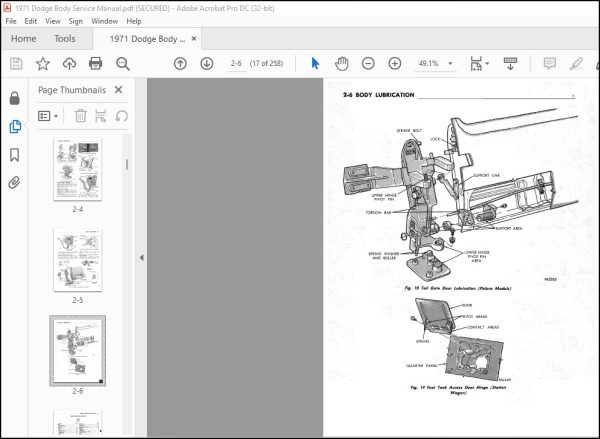Expand fit page options dropdown arrow
The width and height of the screenshot is (600, 439).
487,64
